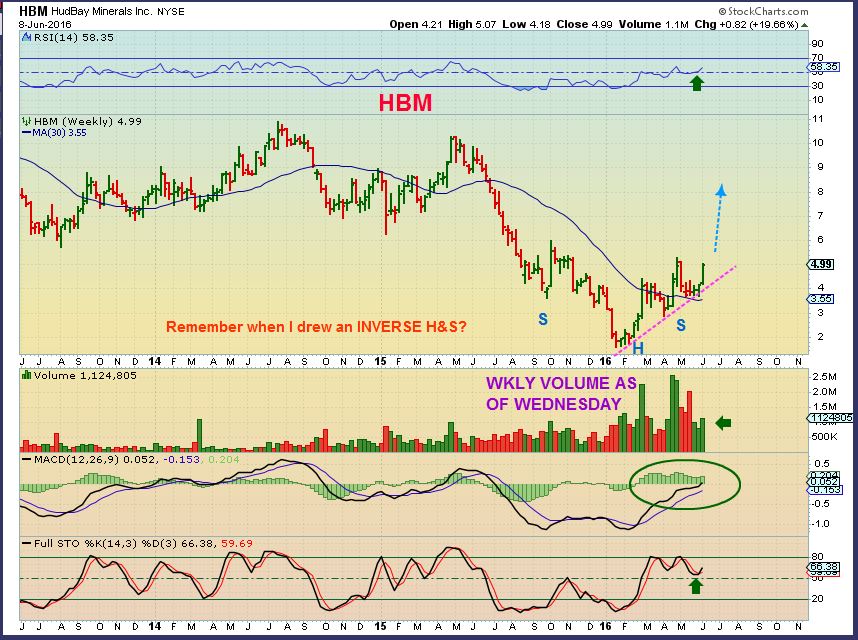Click the 'Remember when I drew an INVERSE H&S?' note

click(316, 327)
